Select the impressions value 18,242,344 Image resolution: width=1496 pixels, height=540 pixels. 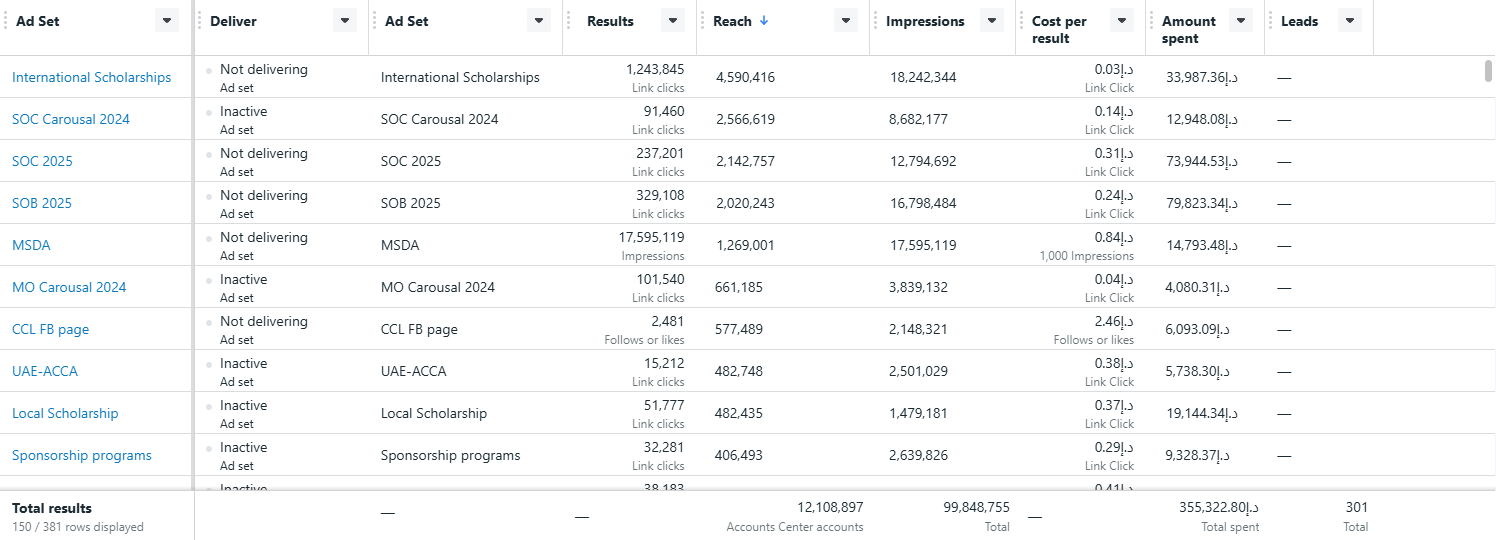[x=923, y=77]
